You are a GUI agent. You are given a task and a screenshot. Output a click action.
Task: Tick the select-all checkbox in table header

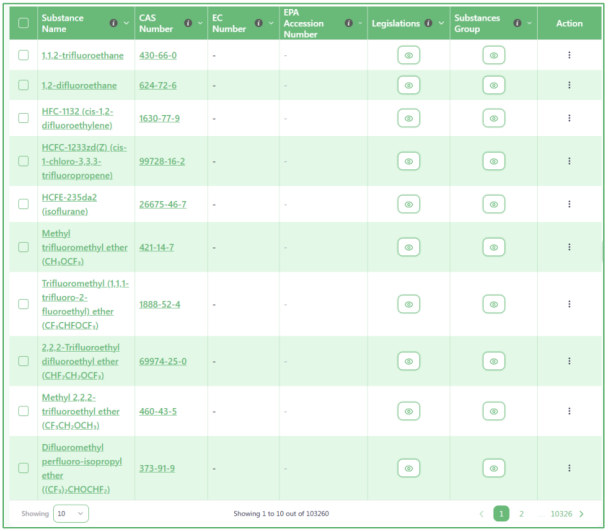[x=23, y=23]
